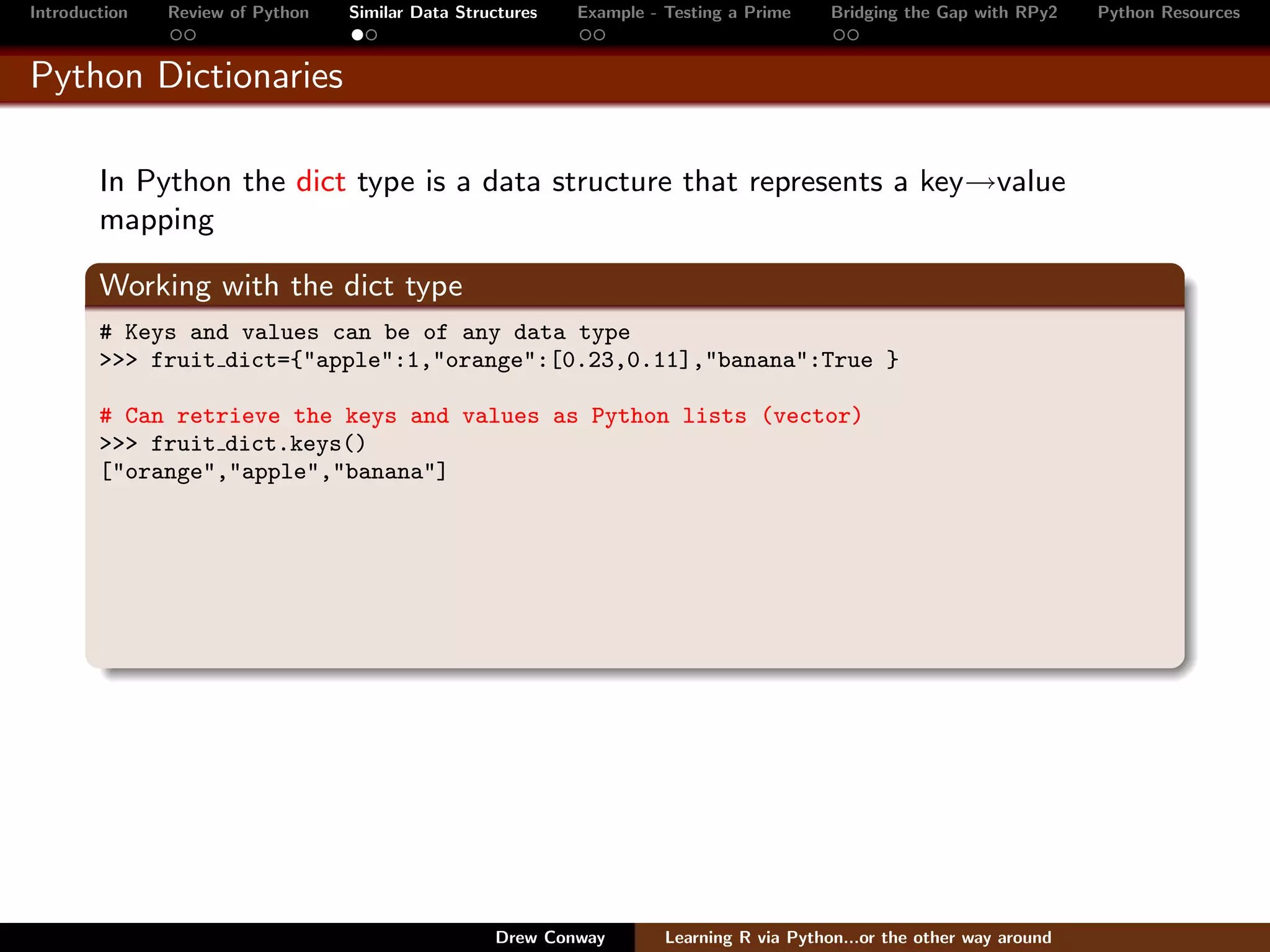The width and height of the screenshot is (1270, 952).
Task: Click second circle under Review of Python
Action: 190,35
